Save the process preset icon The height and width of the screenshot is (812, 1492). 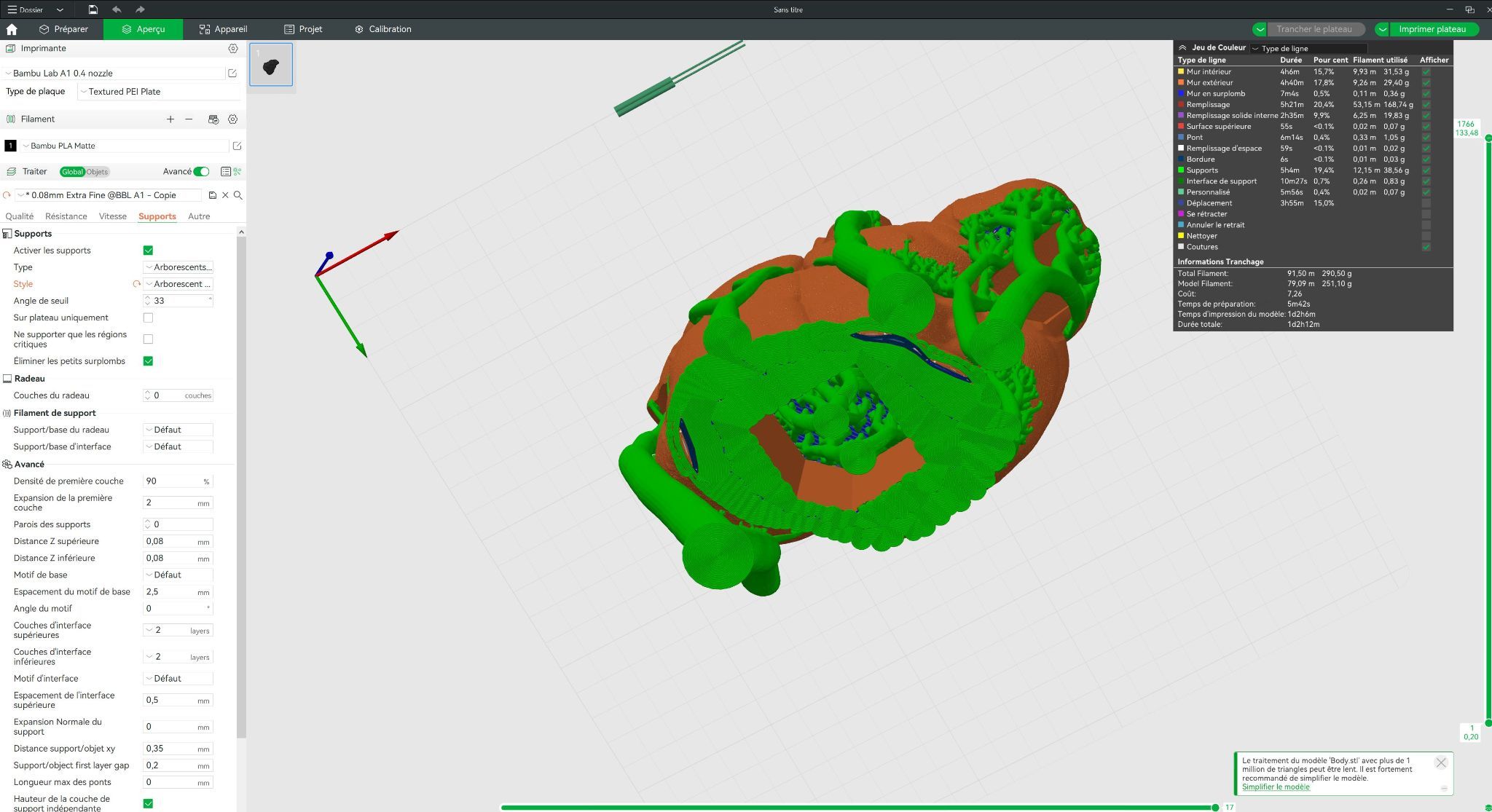point(213,195)
